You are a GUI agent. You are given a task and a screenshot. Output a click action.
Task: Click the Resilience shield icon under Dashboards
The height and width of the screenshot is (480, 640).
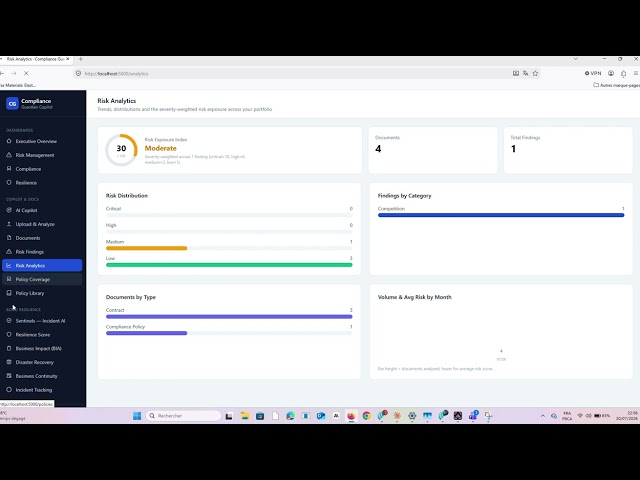[x=9, y=182]
